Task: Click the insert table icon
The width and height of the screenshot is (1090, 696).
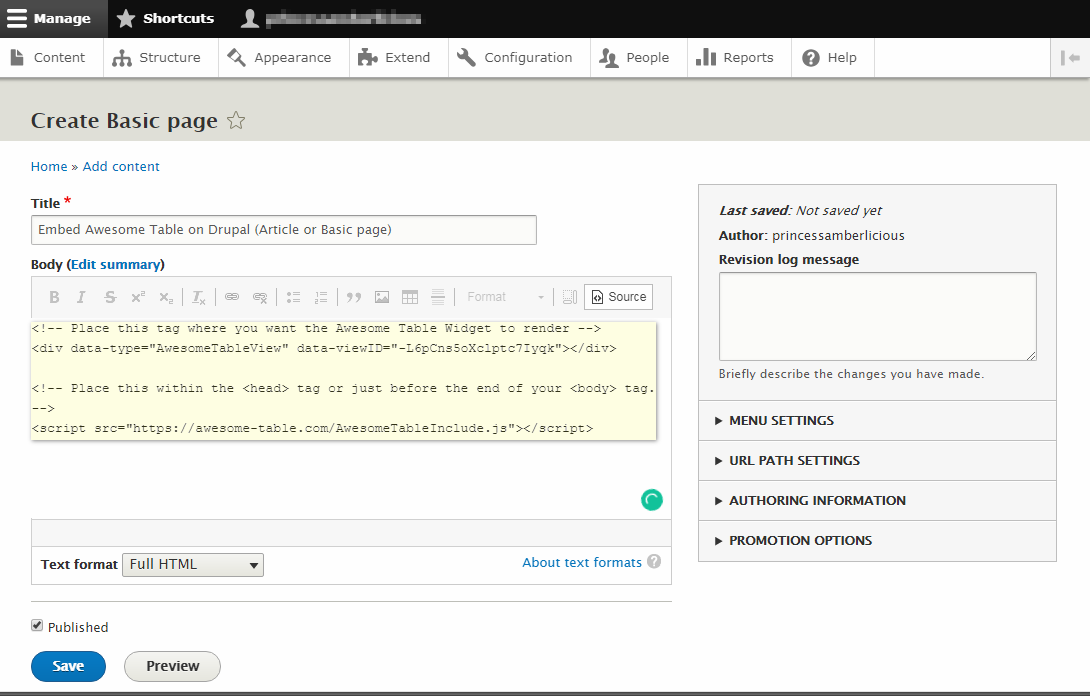Action: tap(410, 297)
